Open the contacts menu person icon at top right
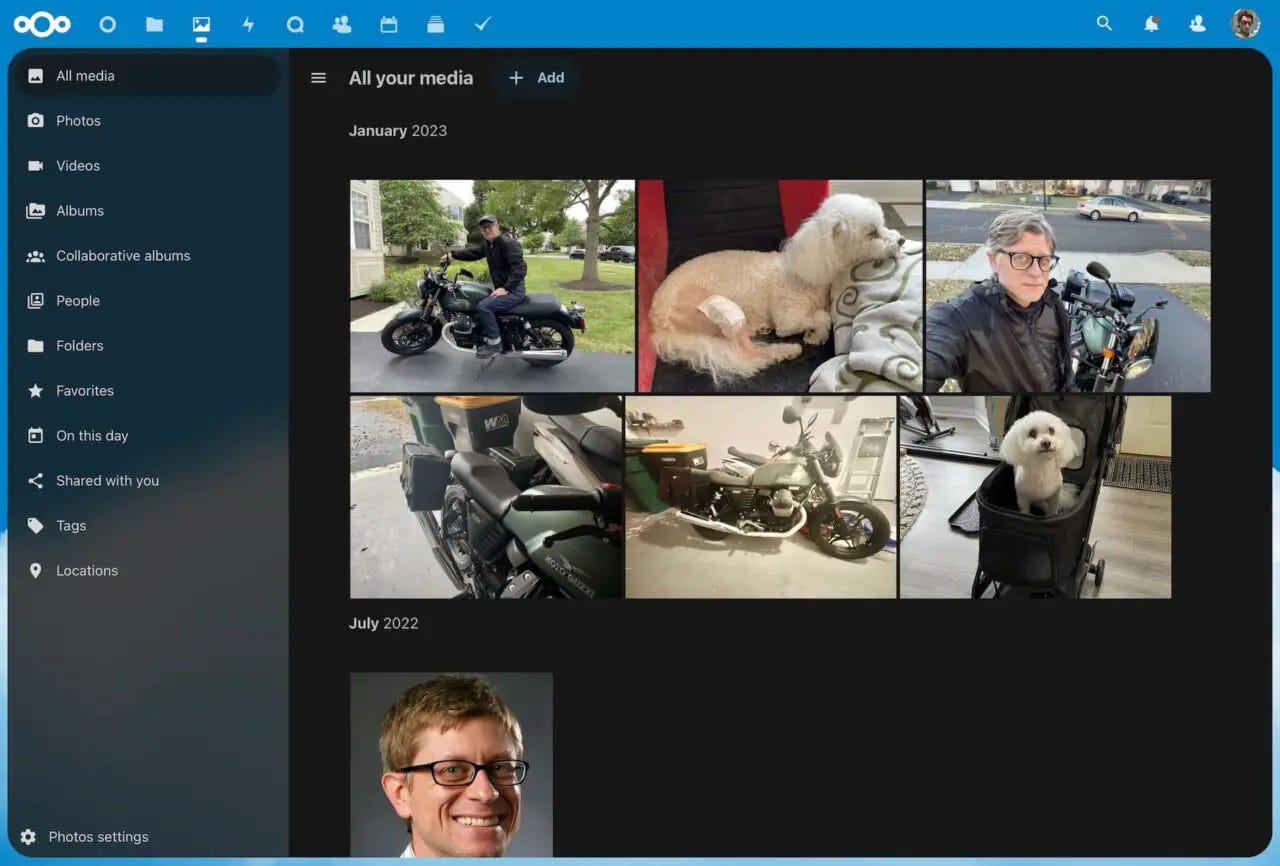The width and height of the screenshot is (1280, 866). tap(1197, 23)
